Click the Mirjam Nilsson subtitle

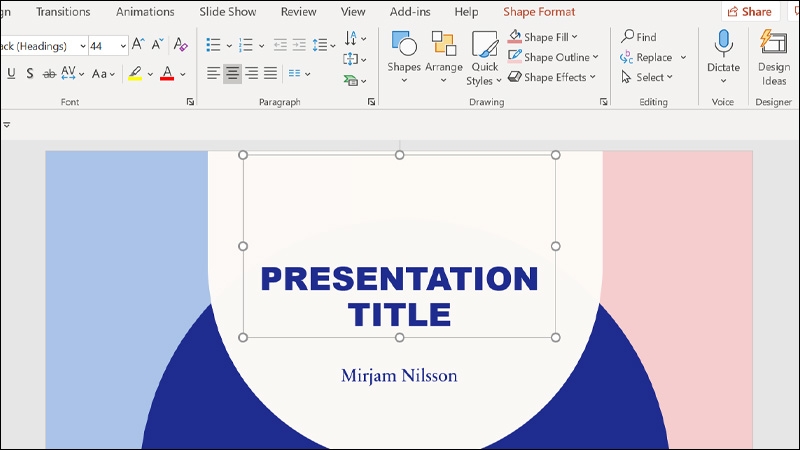point(399,376)
